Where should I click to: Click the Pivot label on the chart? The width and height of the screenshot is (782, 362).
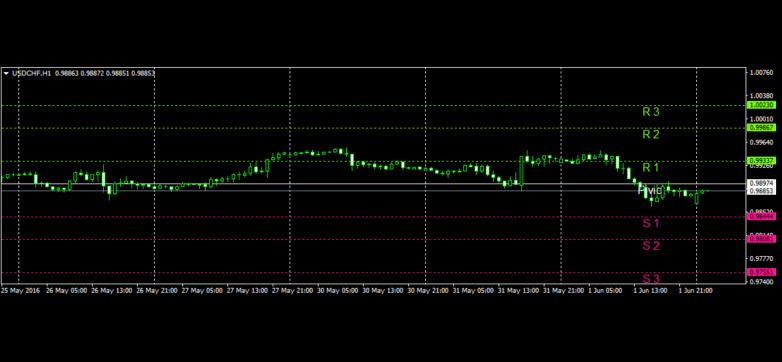[x=650, y=190]
